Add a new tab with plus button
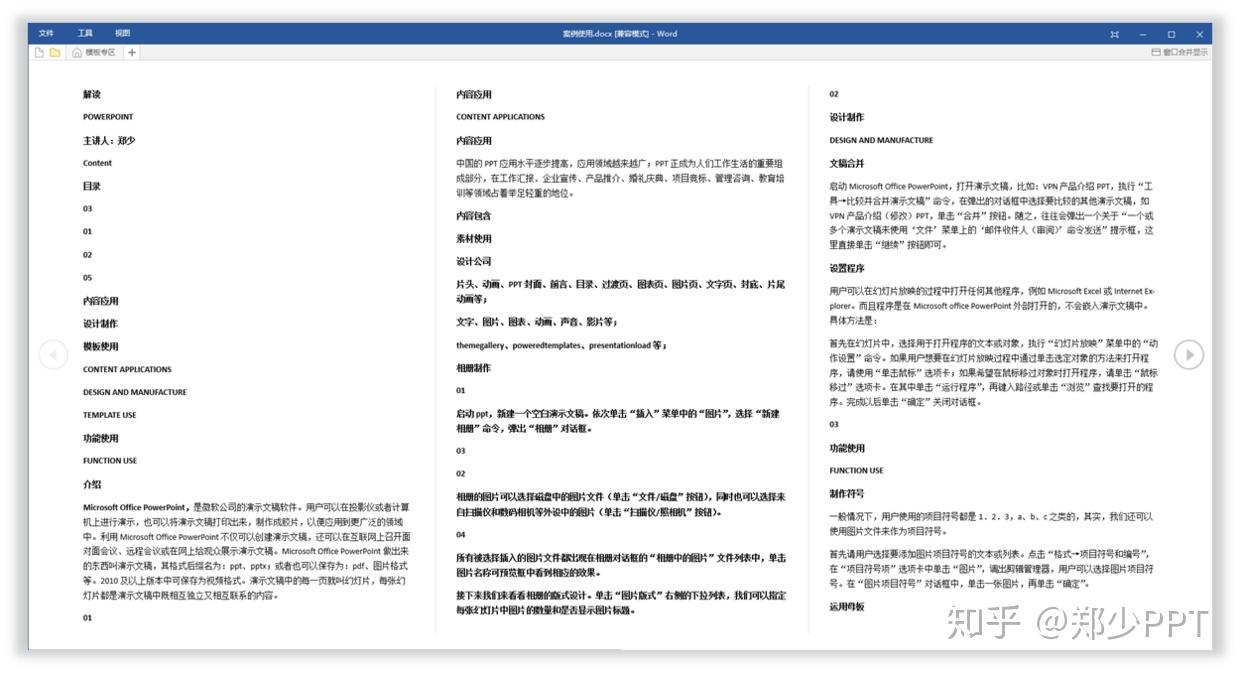The image size is (1240, 673). [x=132, y=52]
